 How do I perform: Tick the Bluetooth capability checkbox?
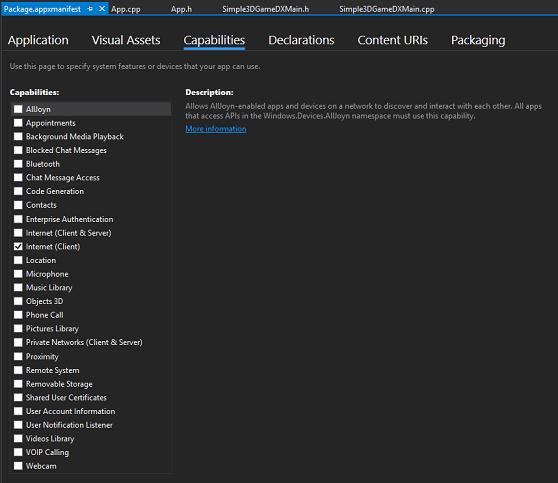coord(18,164)
